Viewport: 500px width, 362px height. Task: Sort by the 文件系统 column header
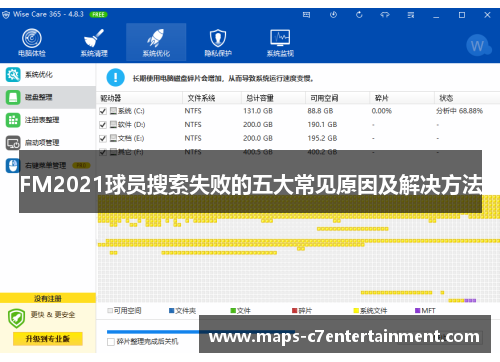[212, 98]
